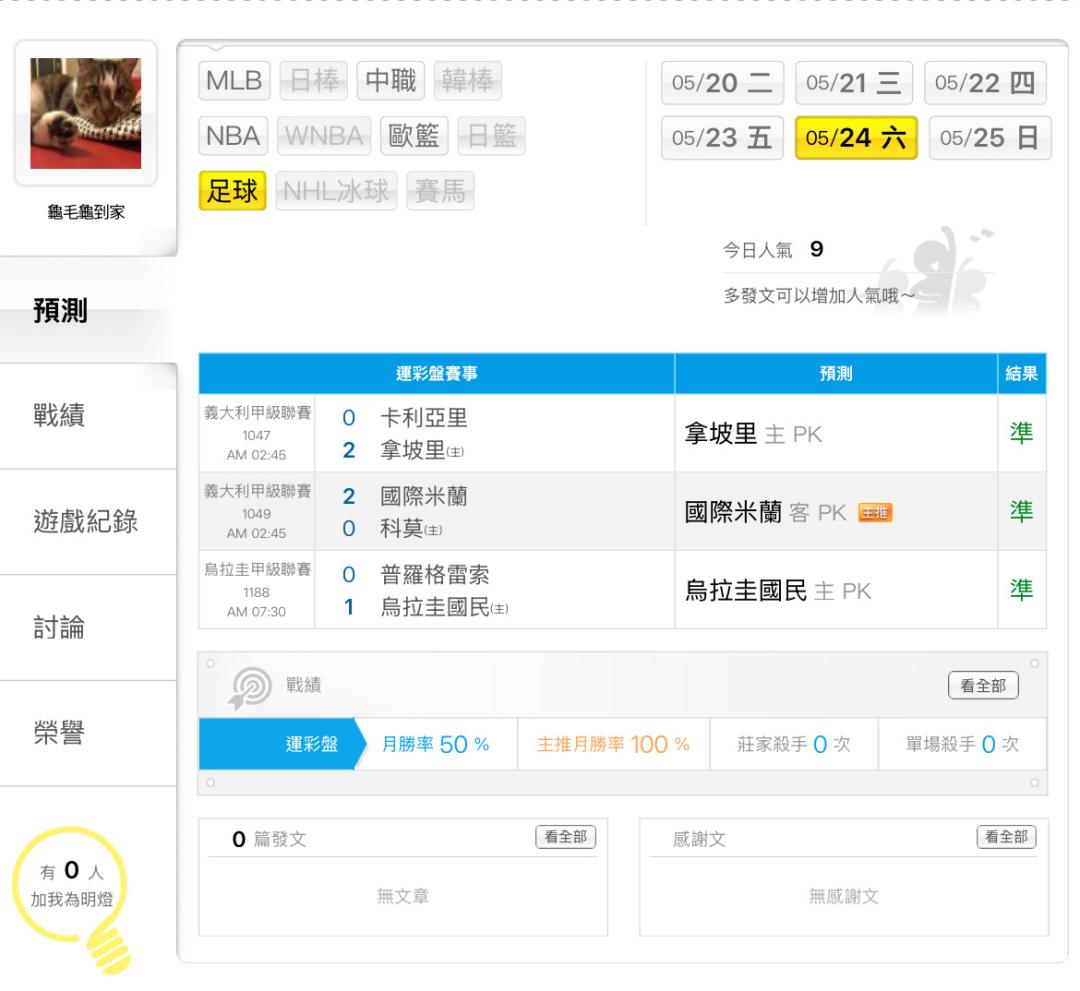Choose date 05/23 五
Viewport: 1080px width, 991px height.
tap(722, 138)
